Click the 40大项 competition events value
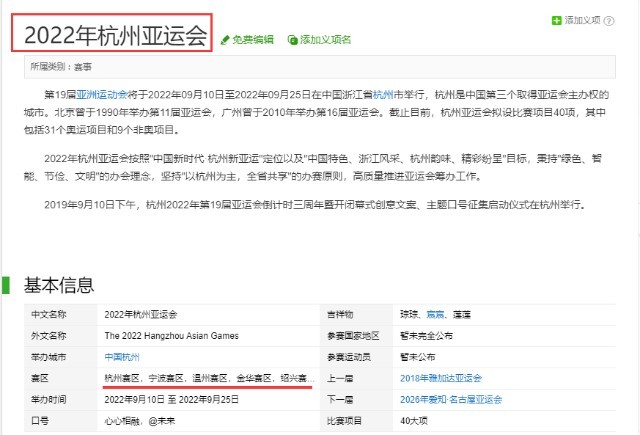The image size is (640, 435). [x=412, y=419]
